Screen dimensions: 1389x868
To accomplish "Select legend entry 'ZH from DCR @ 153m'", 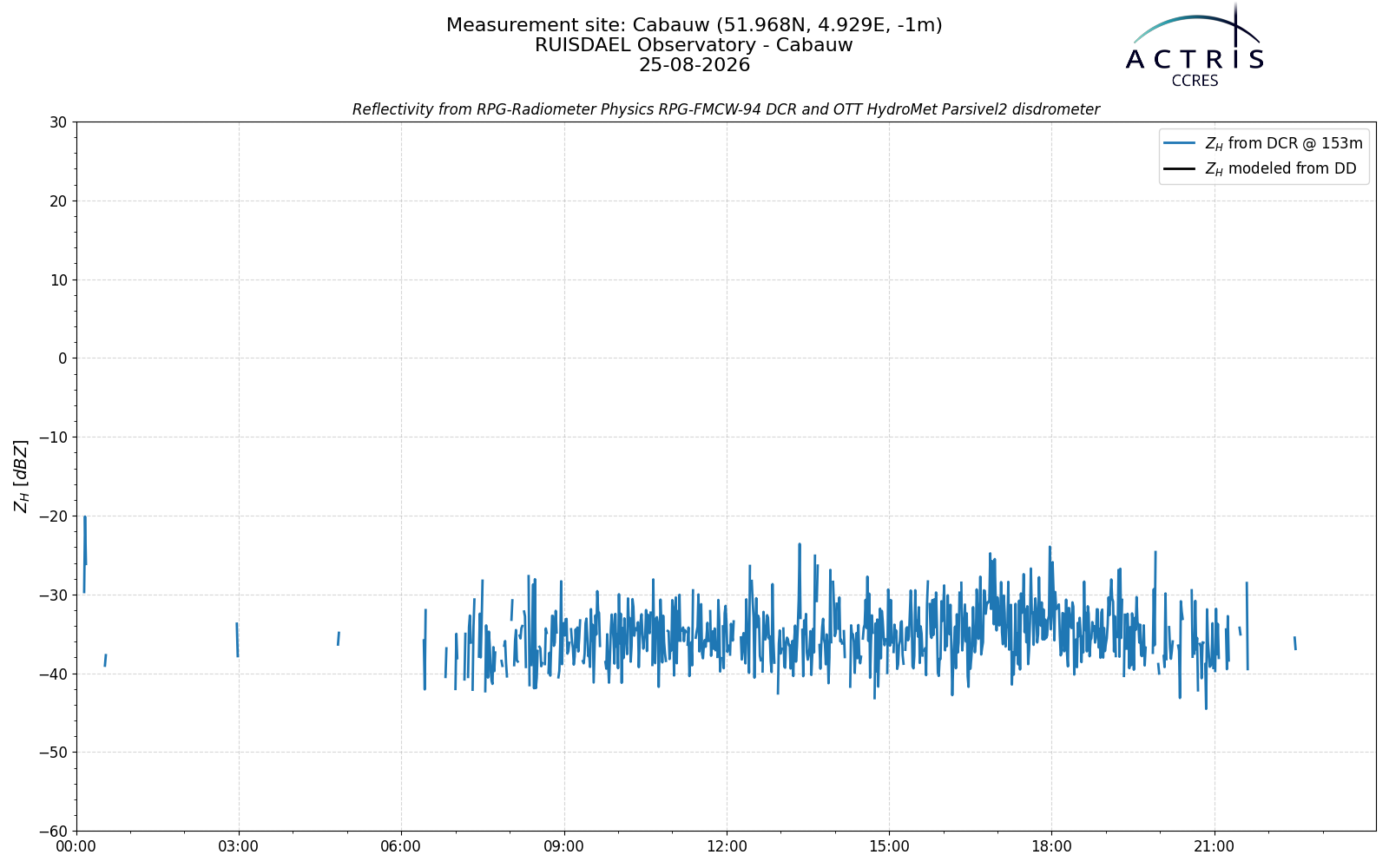I will (x=1284, y=143).
